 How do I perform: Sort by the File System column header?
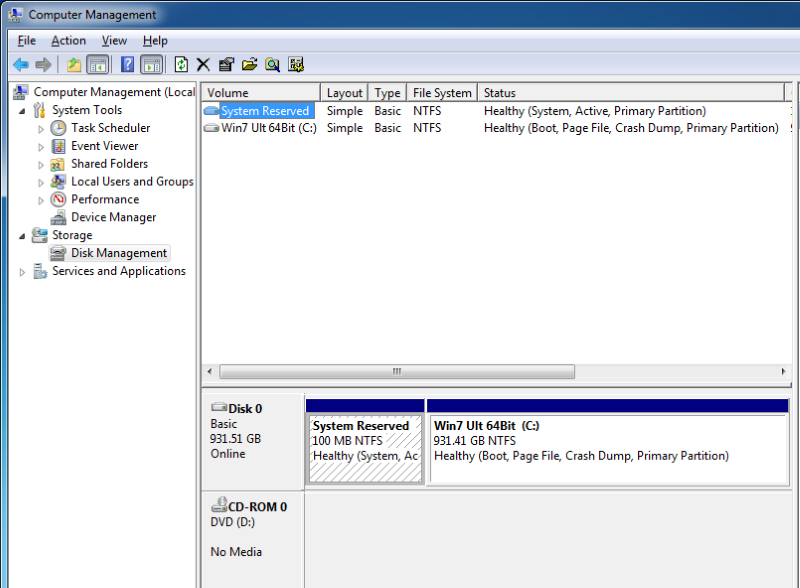(x=442, y=92)
